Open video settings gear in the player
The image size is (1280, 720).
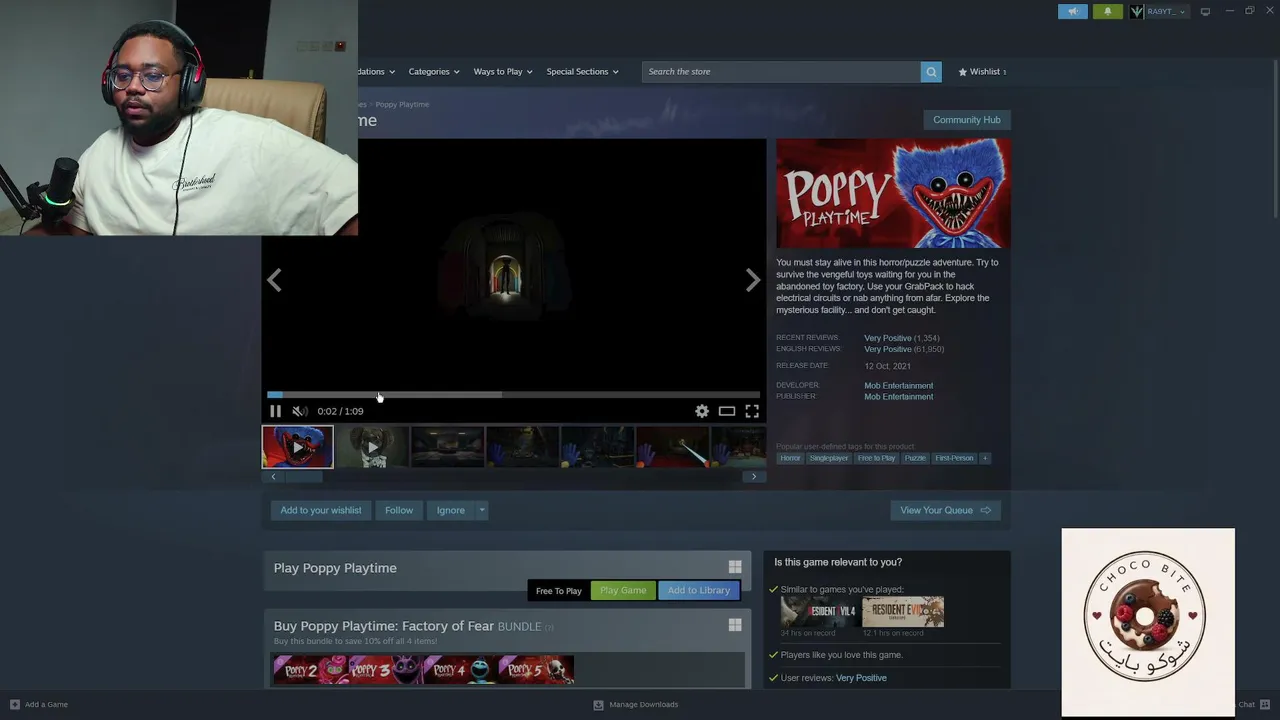pos(702,411)
